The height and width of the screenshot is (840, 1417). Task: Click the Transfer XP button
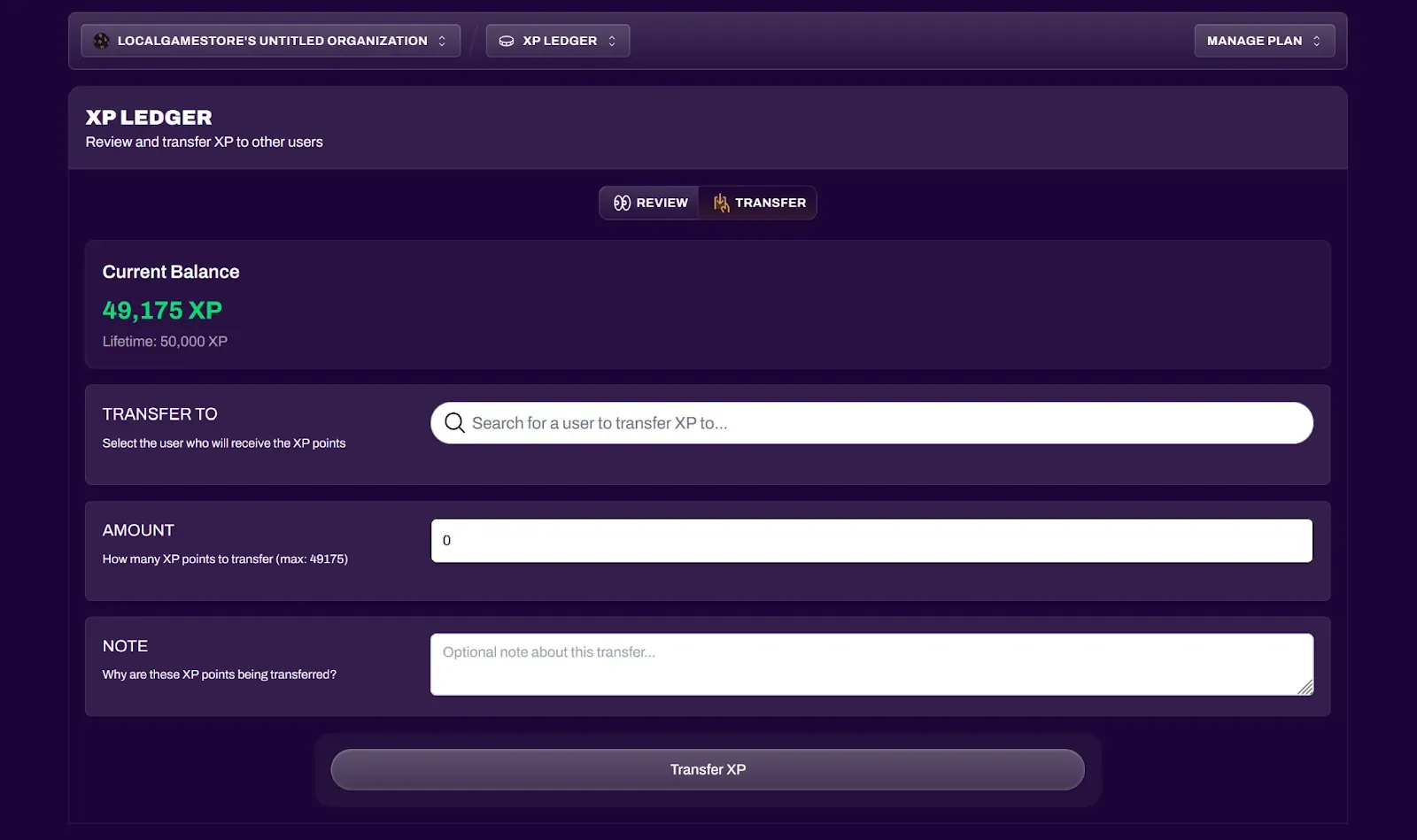(x=708, y=769)
